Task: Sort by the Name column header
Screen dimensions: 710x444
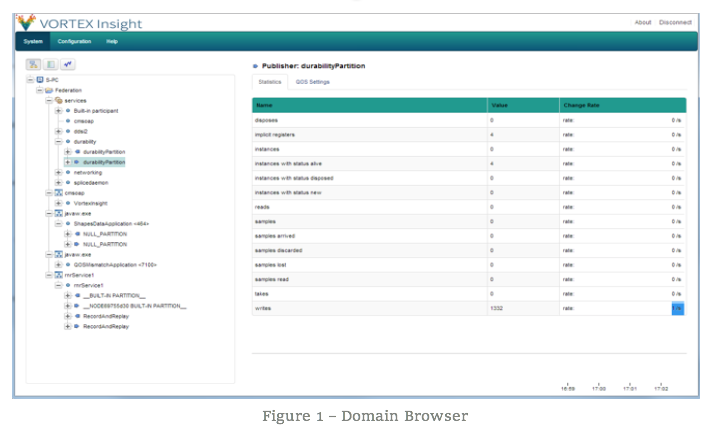Action: tap(369, 105)
